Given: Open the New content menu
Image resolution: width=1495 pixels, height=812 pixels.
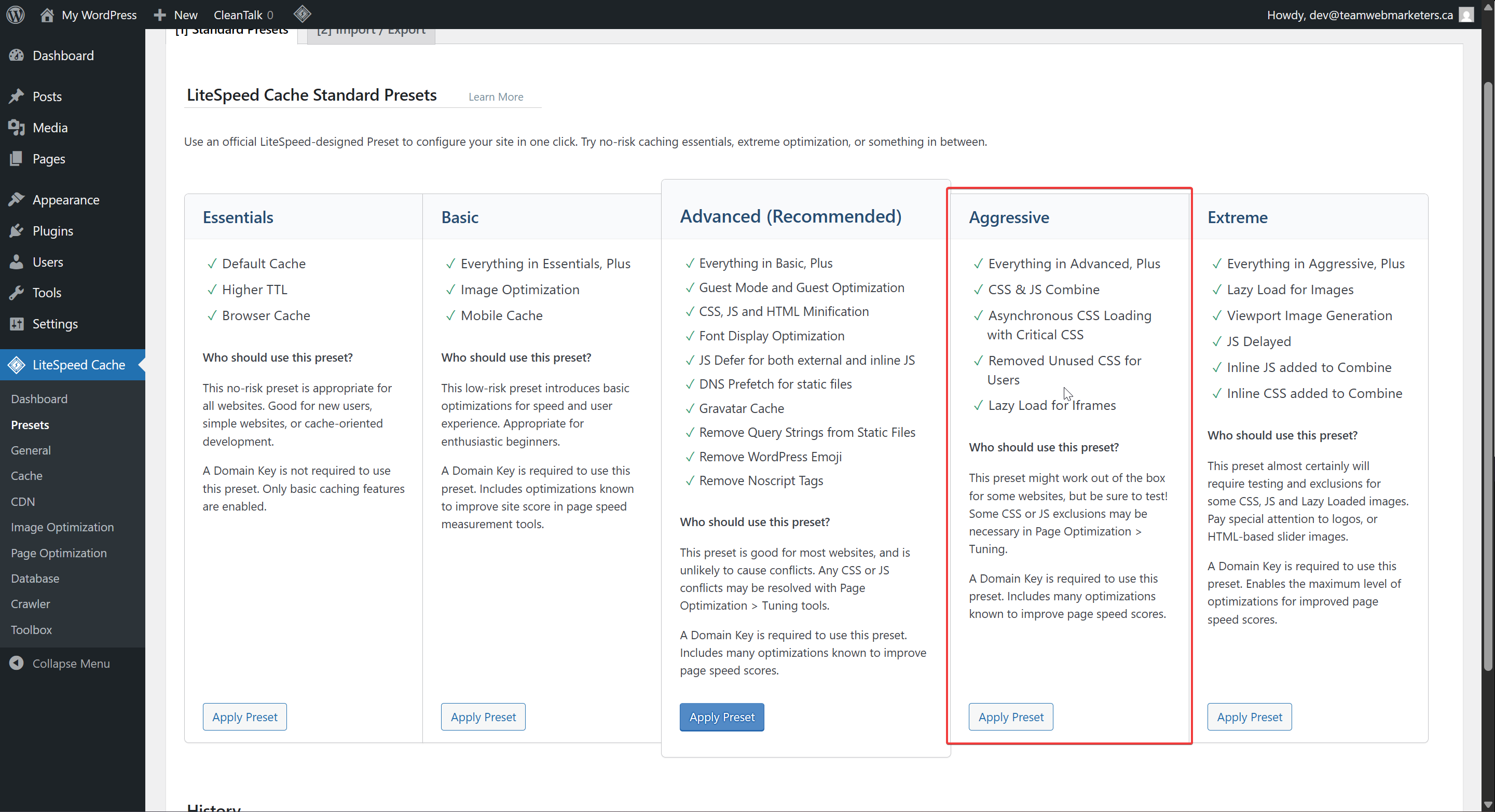Looking at the screenshot, I should 176,15.
